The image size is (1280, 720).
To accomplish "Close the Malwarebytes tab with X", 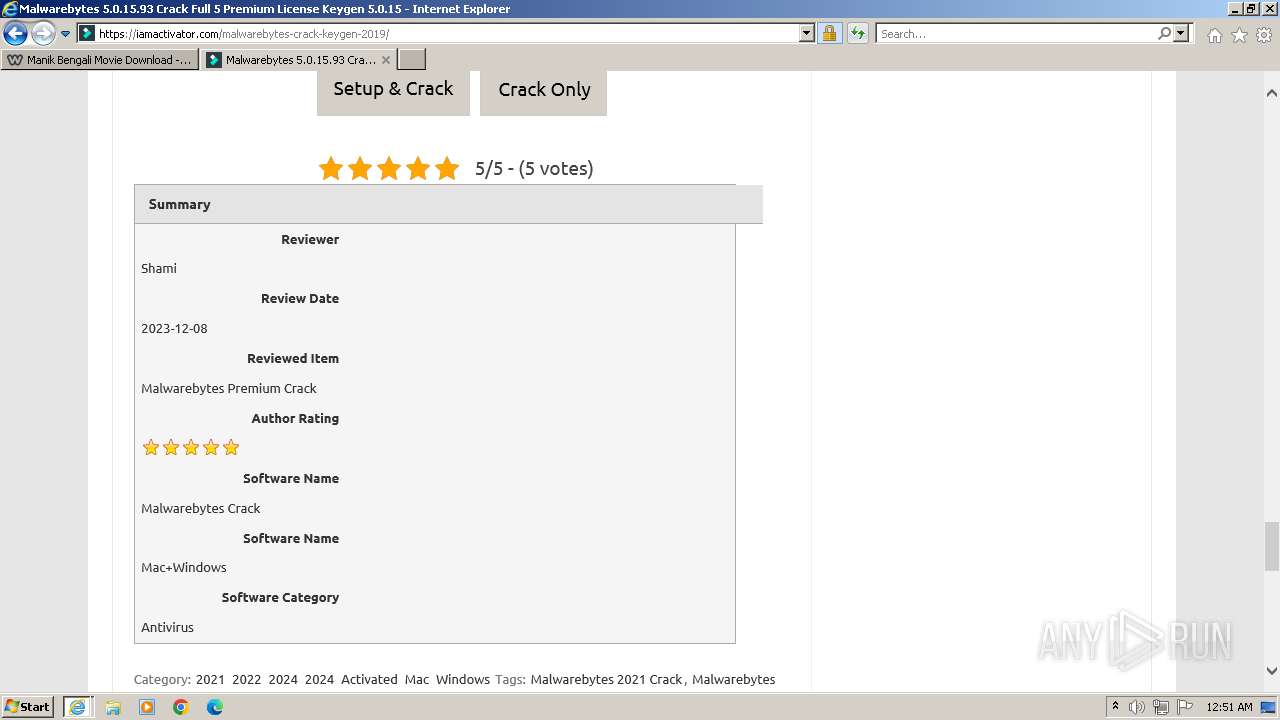I will 386,60.
